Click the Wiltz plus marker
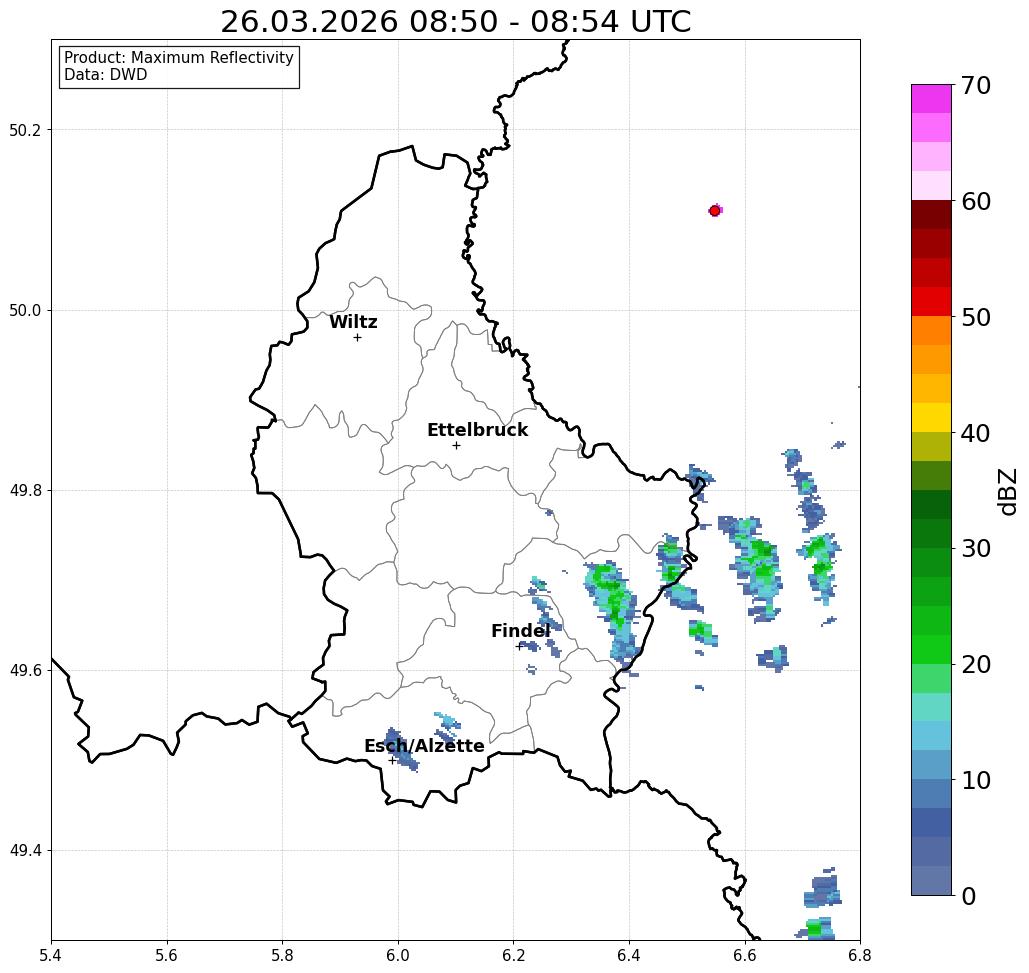The height and width of the screenshot is (973, 1029). click(x=357, y=337)
